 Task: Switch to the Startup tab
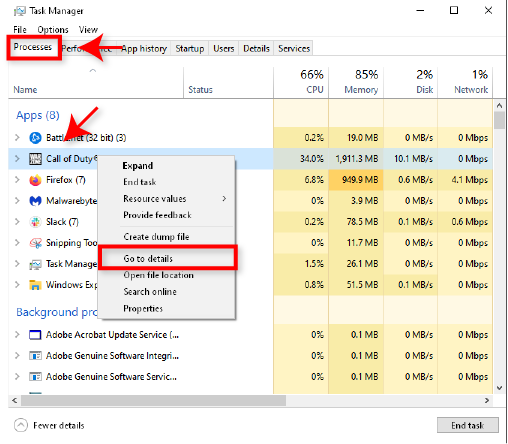(190, 49)
